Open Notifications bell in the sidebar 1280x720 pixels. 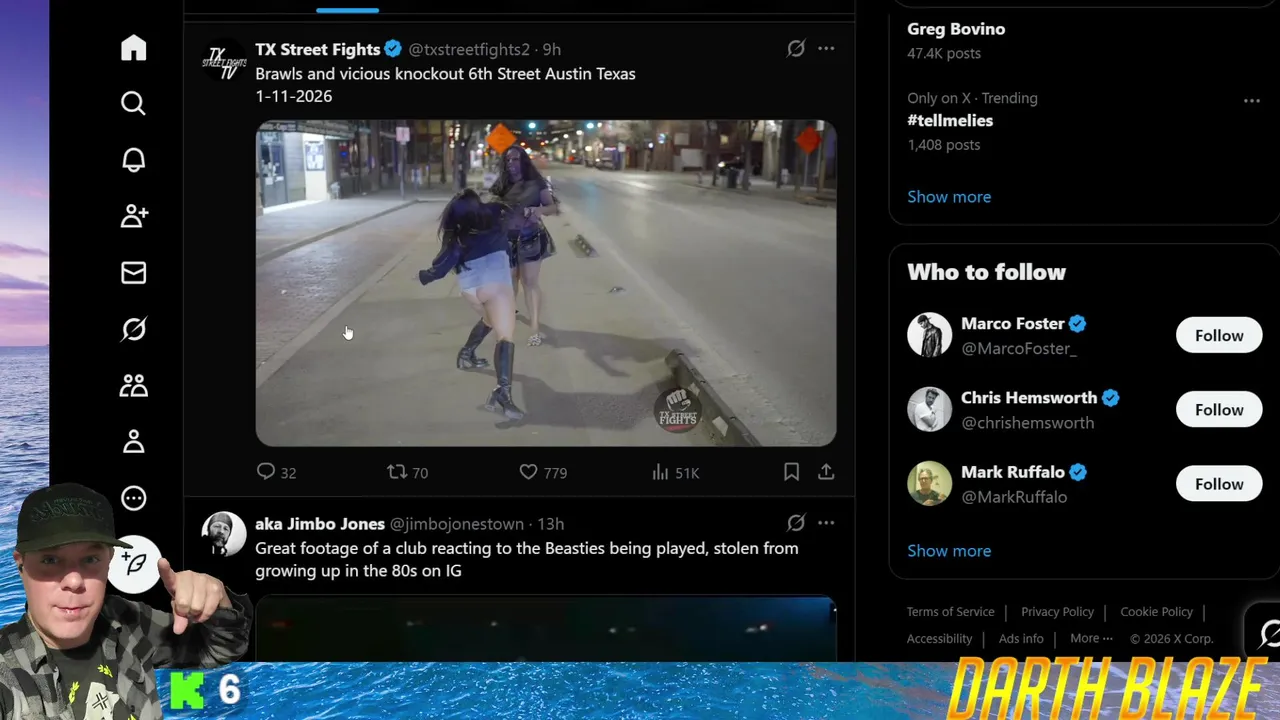pos(133,160)
